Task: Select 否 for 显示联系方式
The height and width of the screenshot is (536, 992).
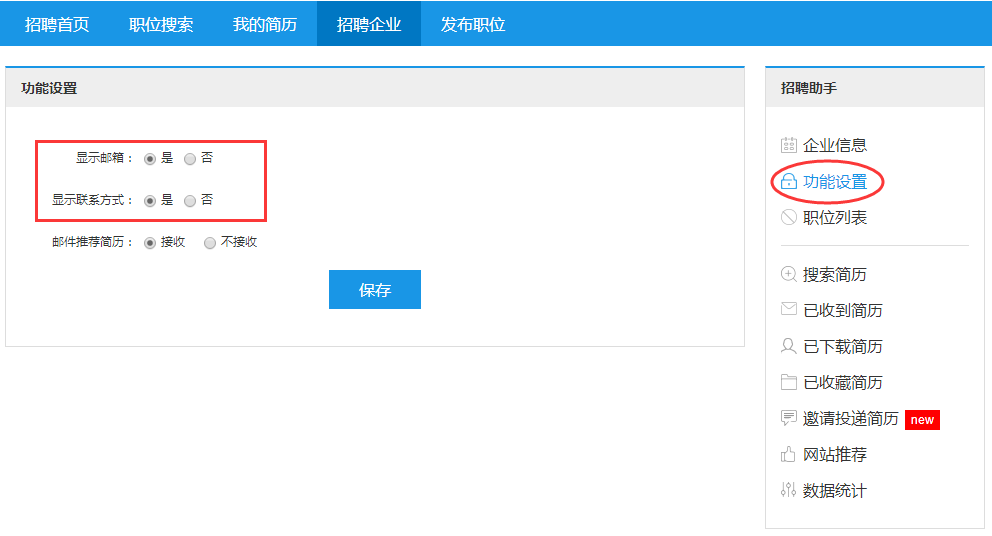Action: click(x=190, y=200)
